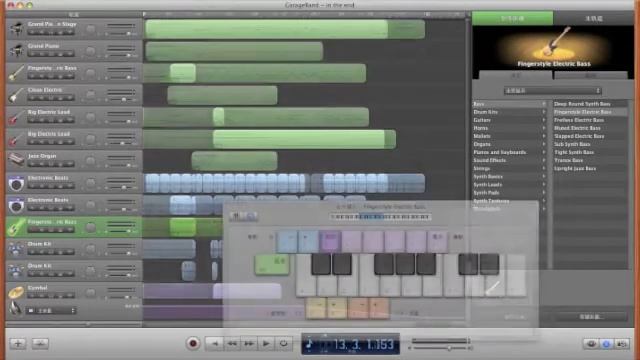The image size is (640, 360).
Task: Start recording with the red record button
Action: (193, 344)
